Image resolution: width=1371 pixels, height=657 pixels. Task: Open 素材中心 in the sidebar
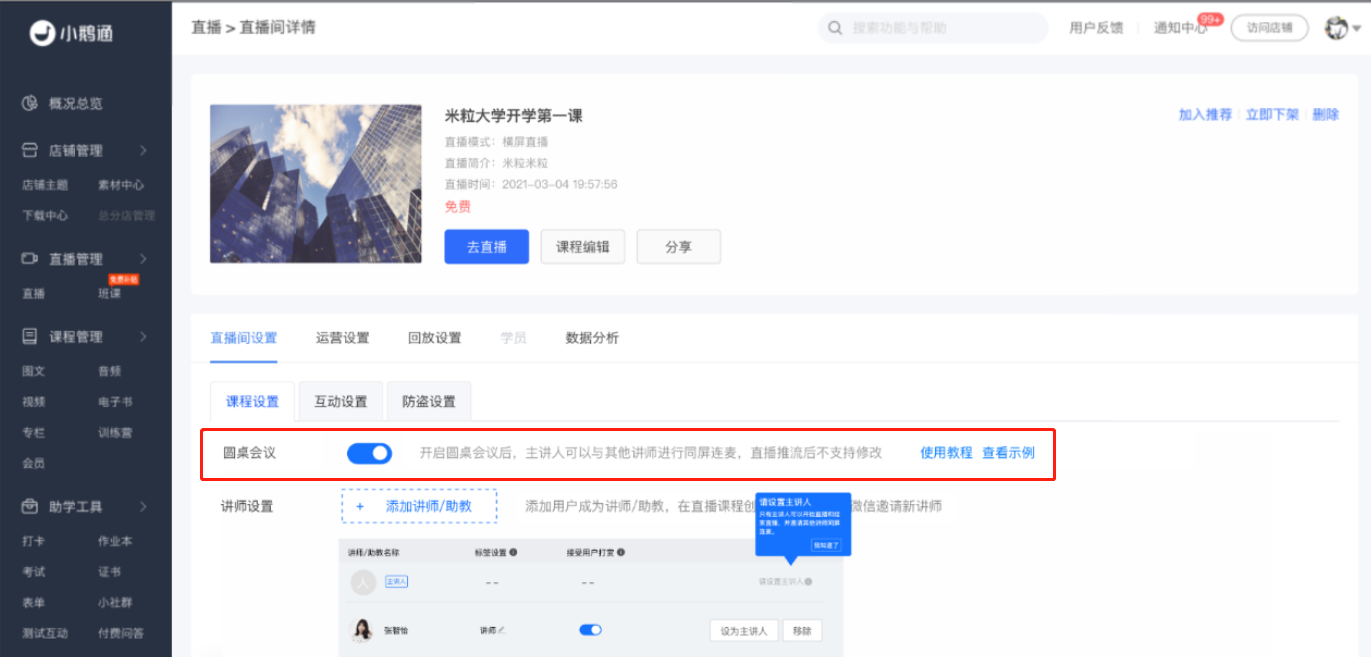click(x=121, y=185)
